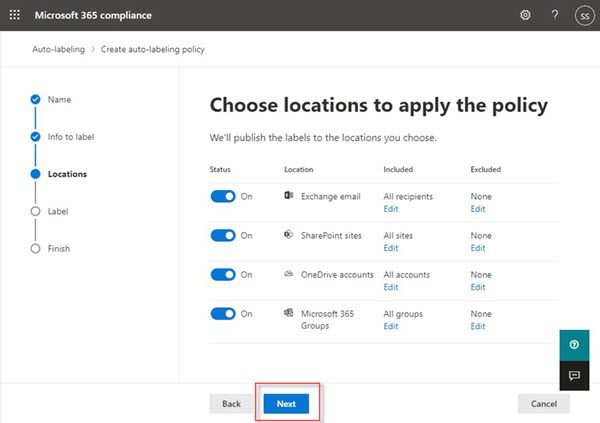Viewport: 600px width, 423px height.
Task: Cancel the policy creation
Action: point(543,403)
